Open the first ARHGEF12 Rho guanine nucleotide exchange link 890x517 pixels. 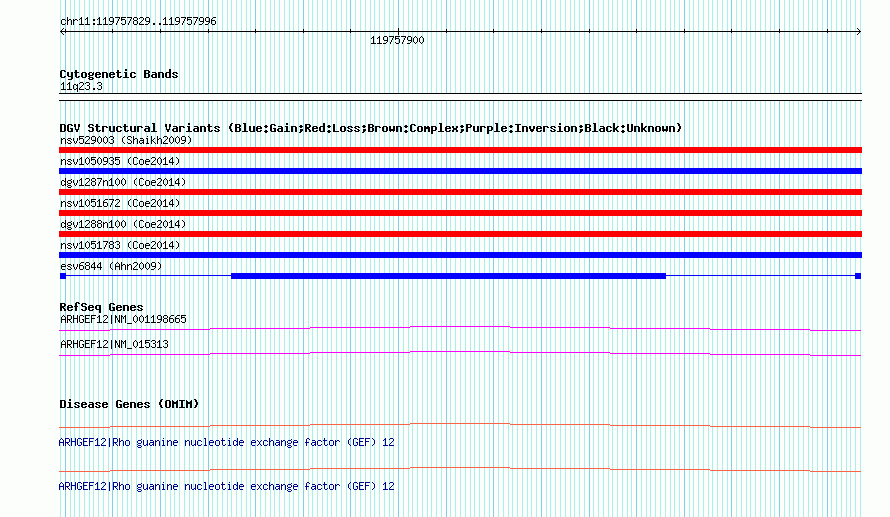click(x=226, y=442)
